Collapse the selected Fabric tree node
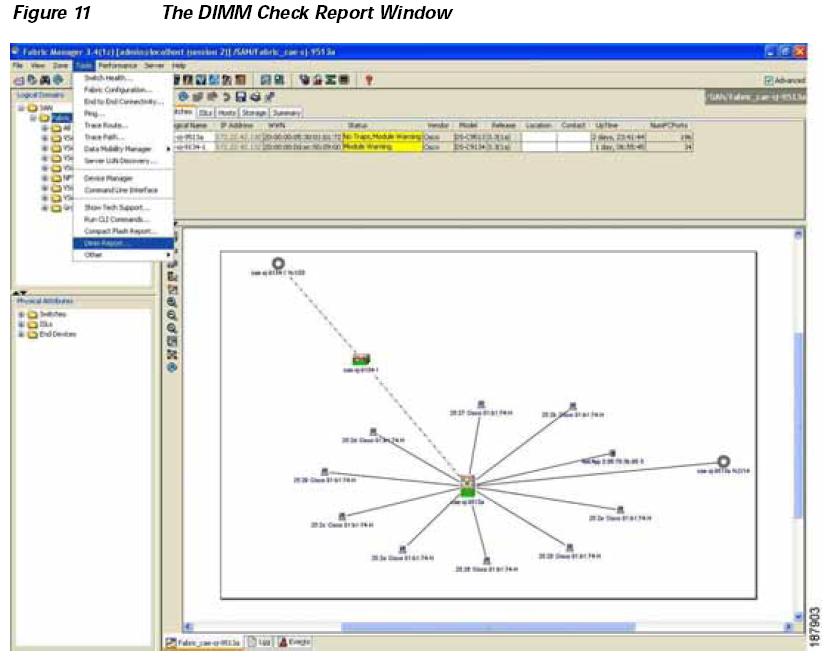This screenshot has height=659, width=831. pos(33,118)
